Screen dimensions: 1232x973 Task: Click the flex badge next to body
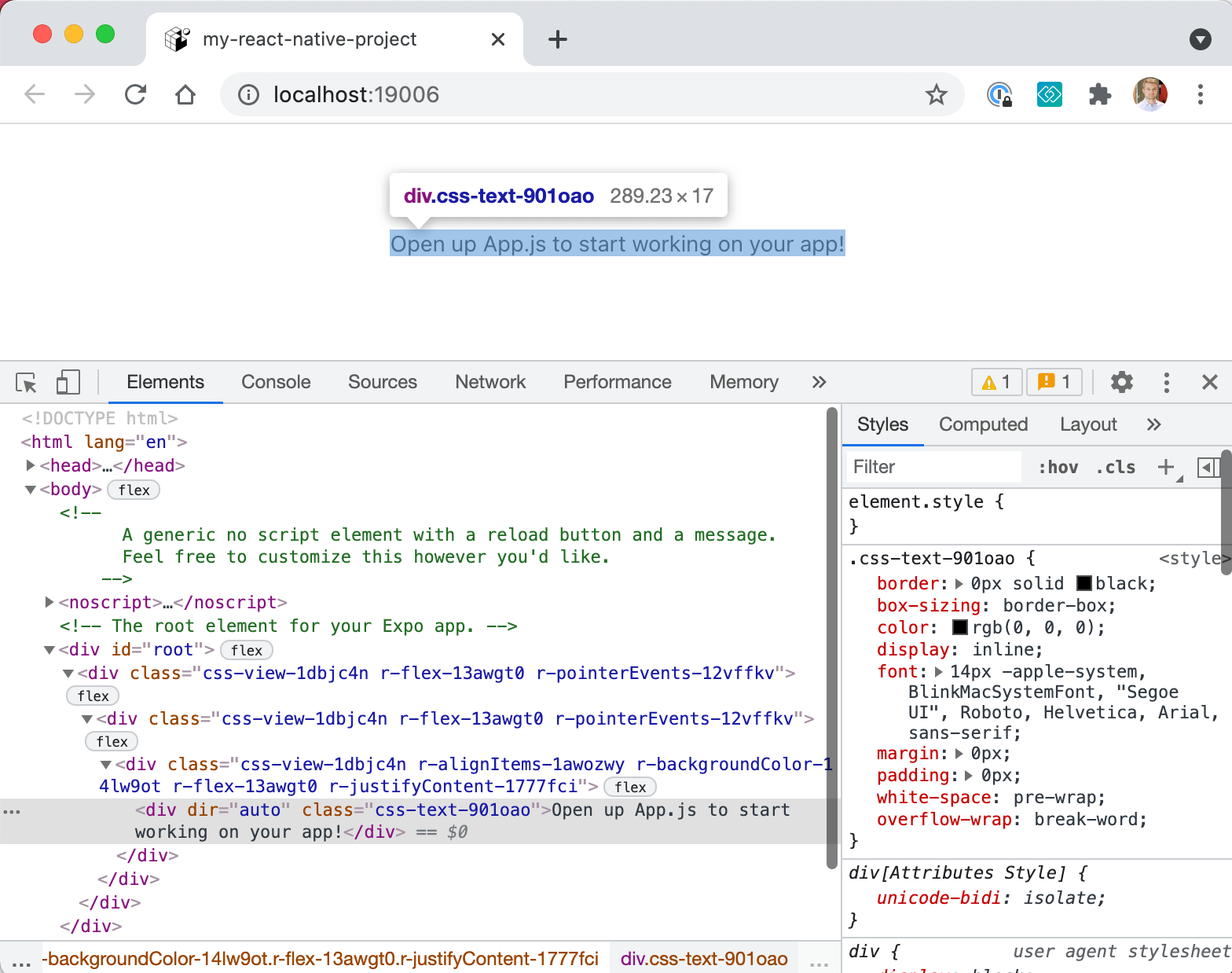[x=134, y=490]
